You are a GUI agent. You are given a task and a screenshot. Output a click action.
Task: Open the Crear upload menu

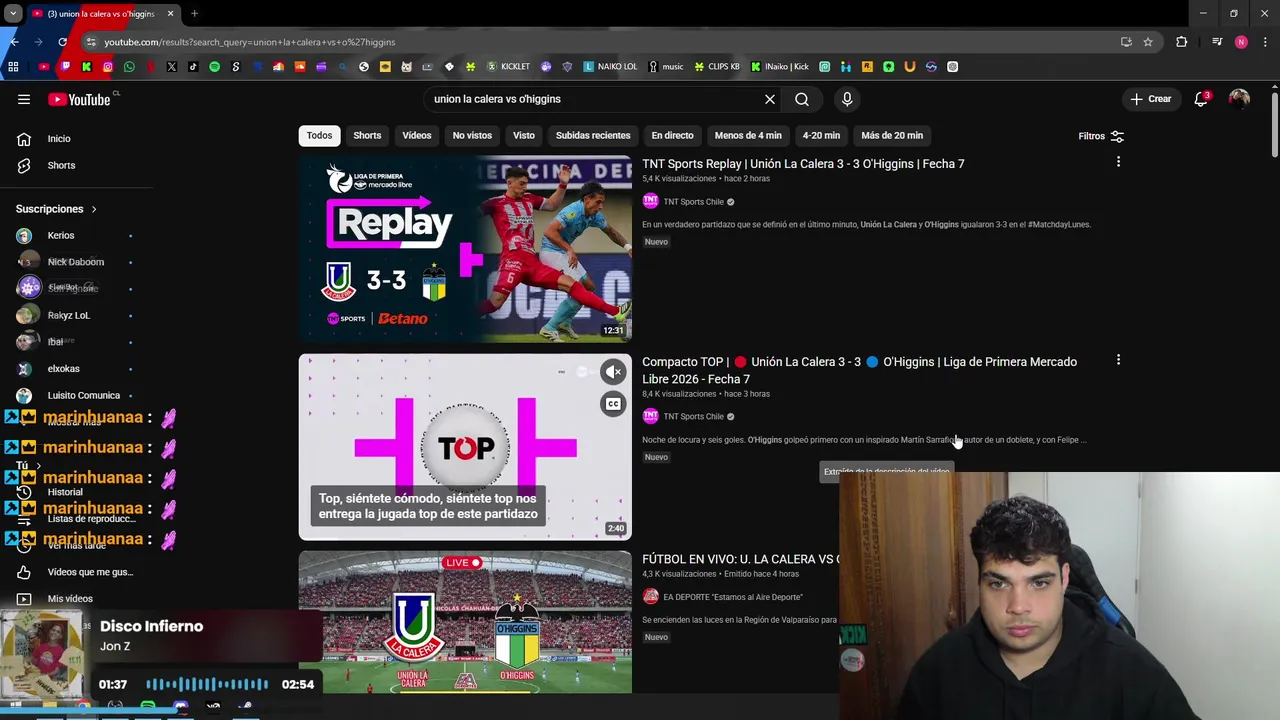pyautogui.click(x=1150, y=99)
